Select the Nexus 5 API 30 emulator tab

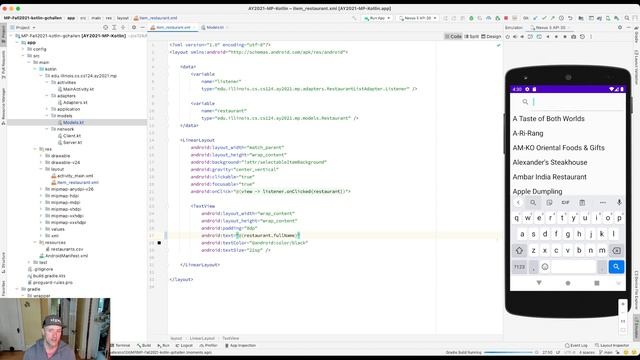(549, 27)
